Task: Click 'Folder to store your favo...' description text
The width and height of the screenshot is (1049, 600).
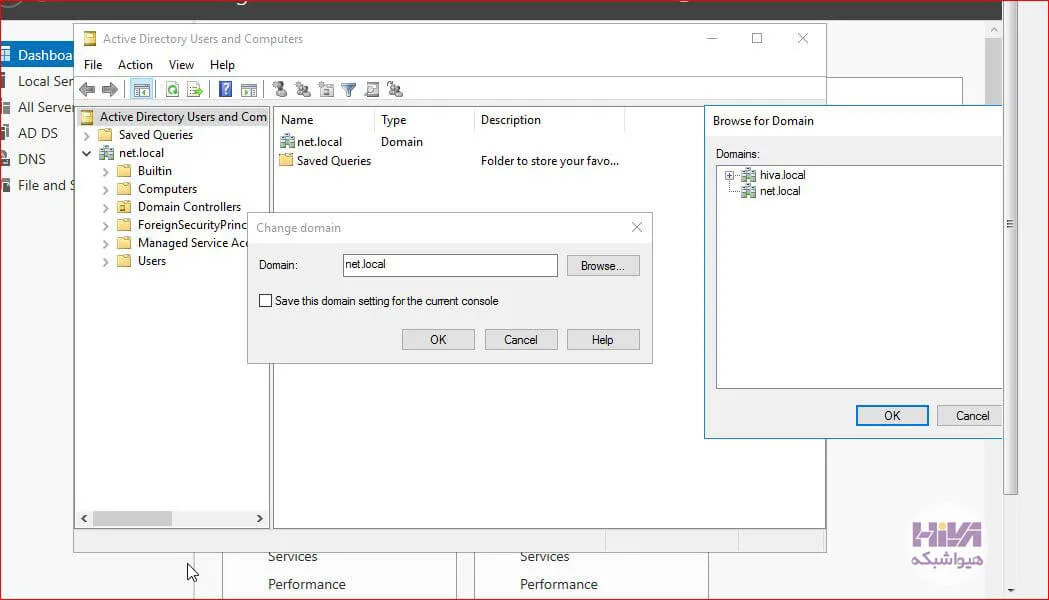Action: point(549,161)
